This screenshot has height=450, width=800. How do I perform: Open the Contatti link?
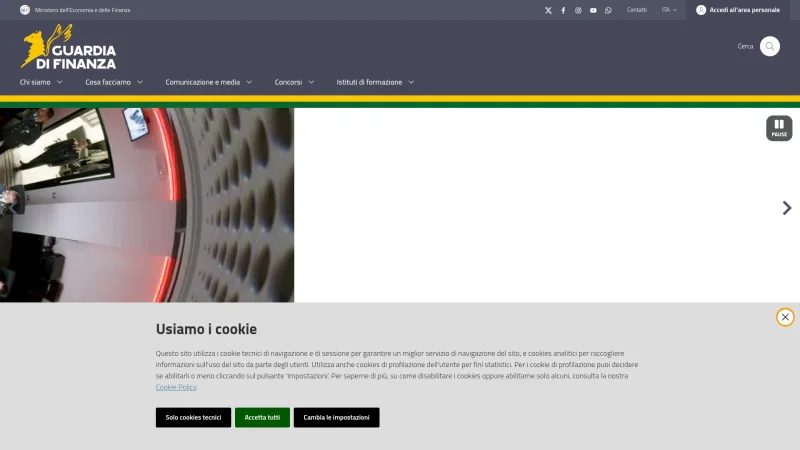point(636,10)
